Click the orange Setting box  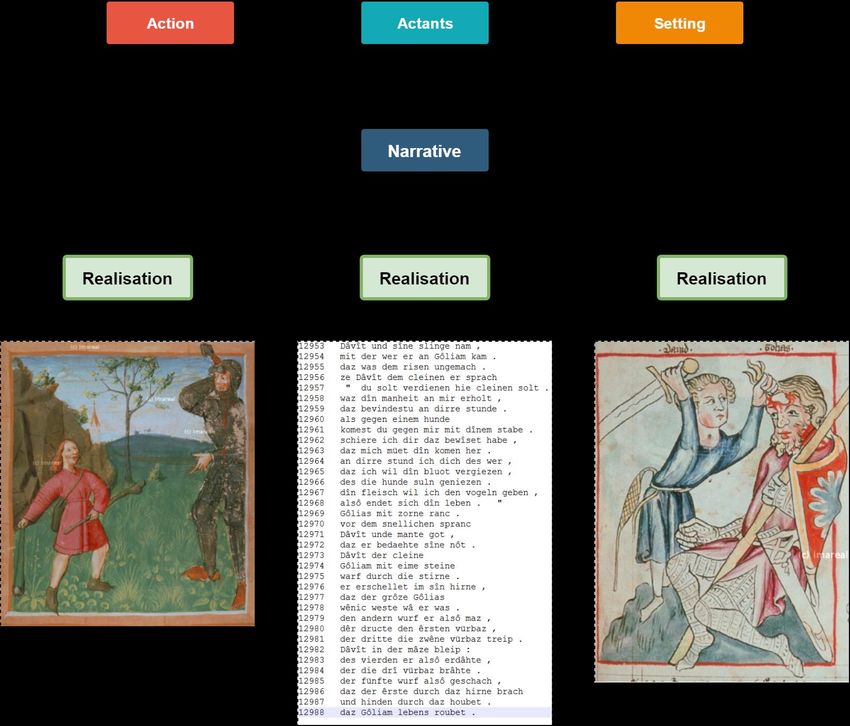pyautogui.click(x=679, y=23)
